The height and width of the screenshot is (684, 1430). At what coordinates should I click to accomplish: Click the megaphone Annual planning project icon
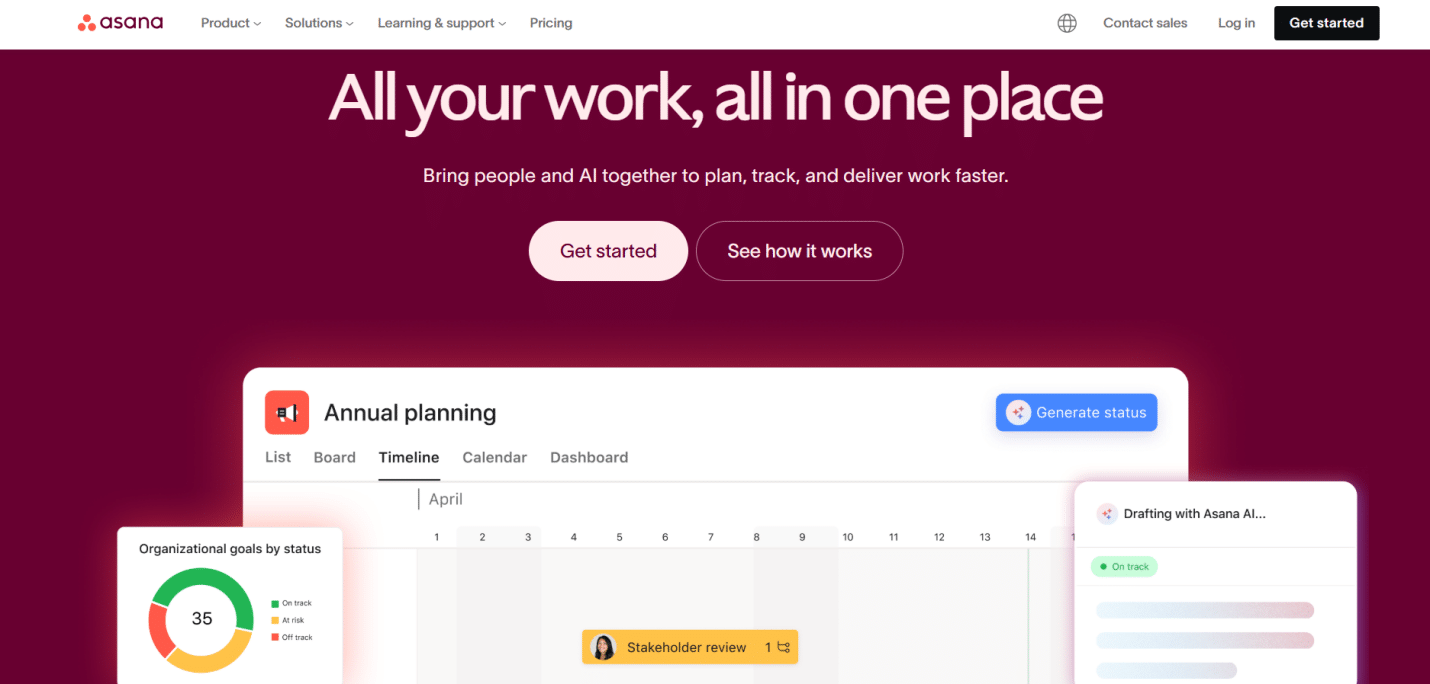click(287, 412)
